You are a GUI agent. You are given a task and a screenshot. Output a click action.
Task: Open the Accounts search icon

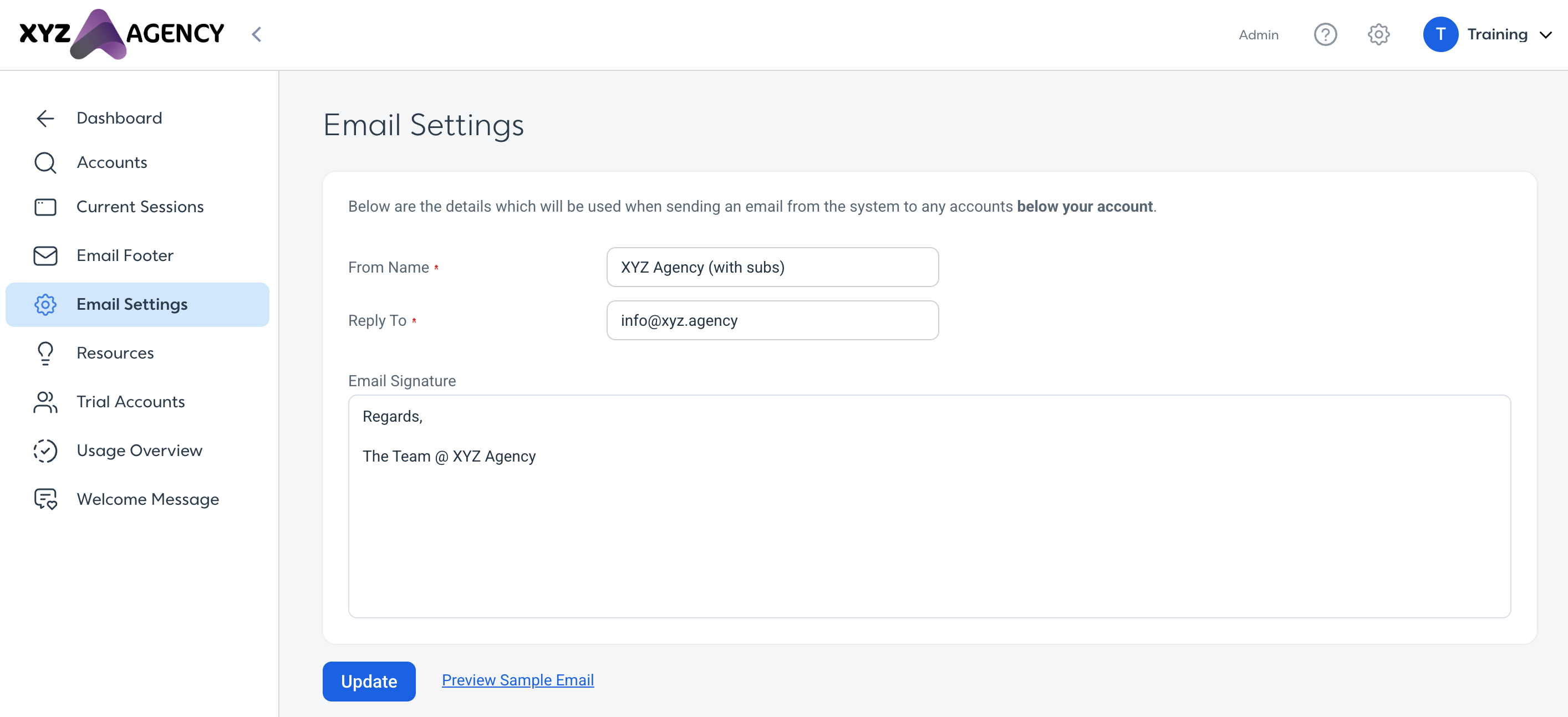click(x=45, y=163)
